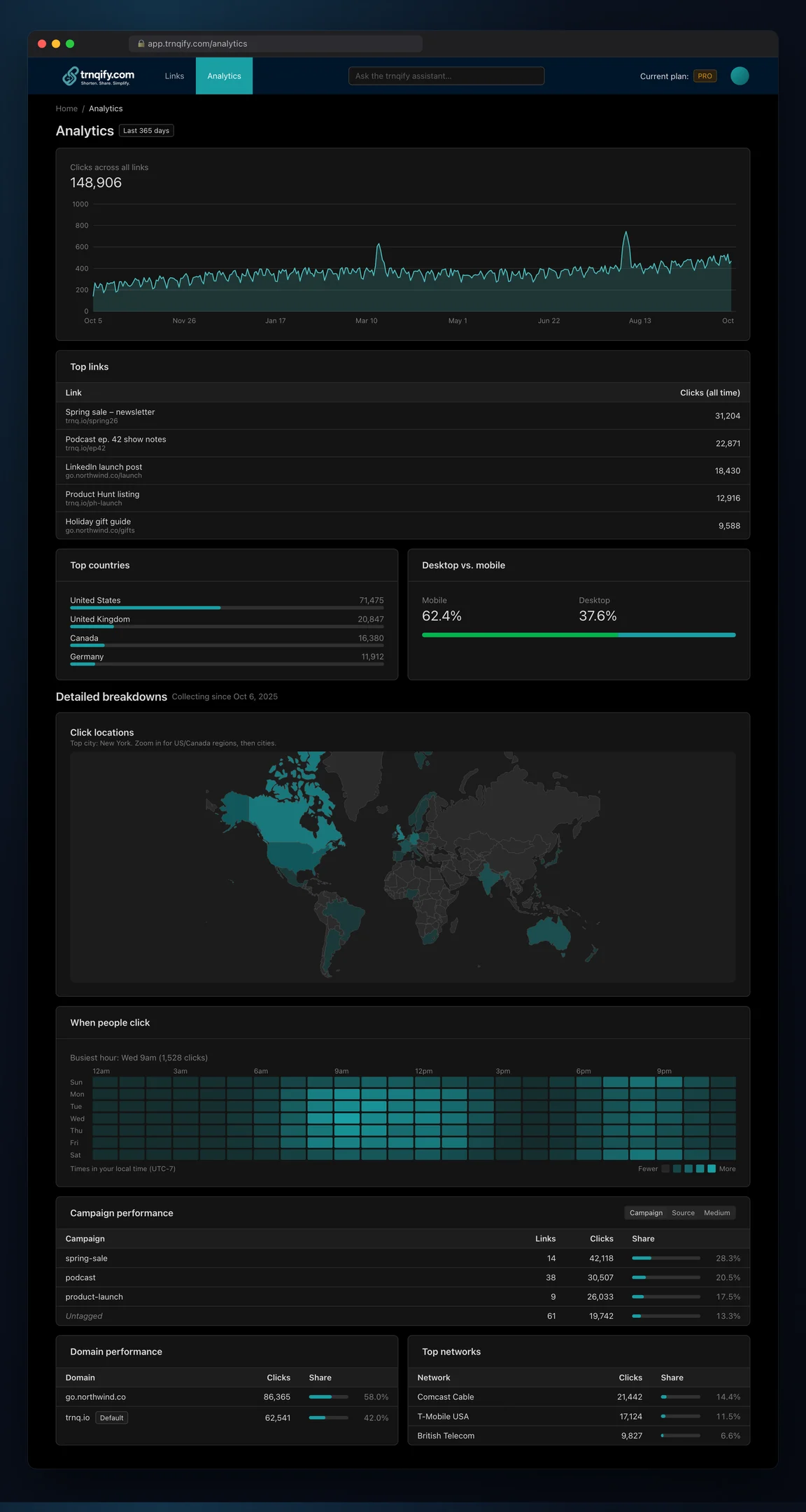Click the trnqify.com logo

point(98,76)
